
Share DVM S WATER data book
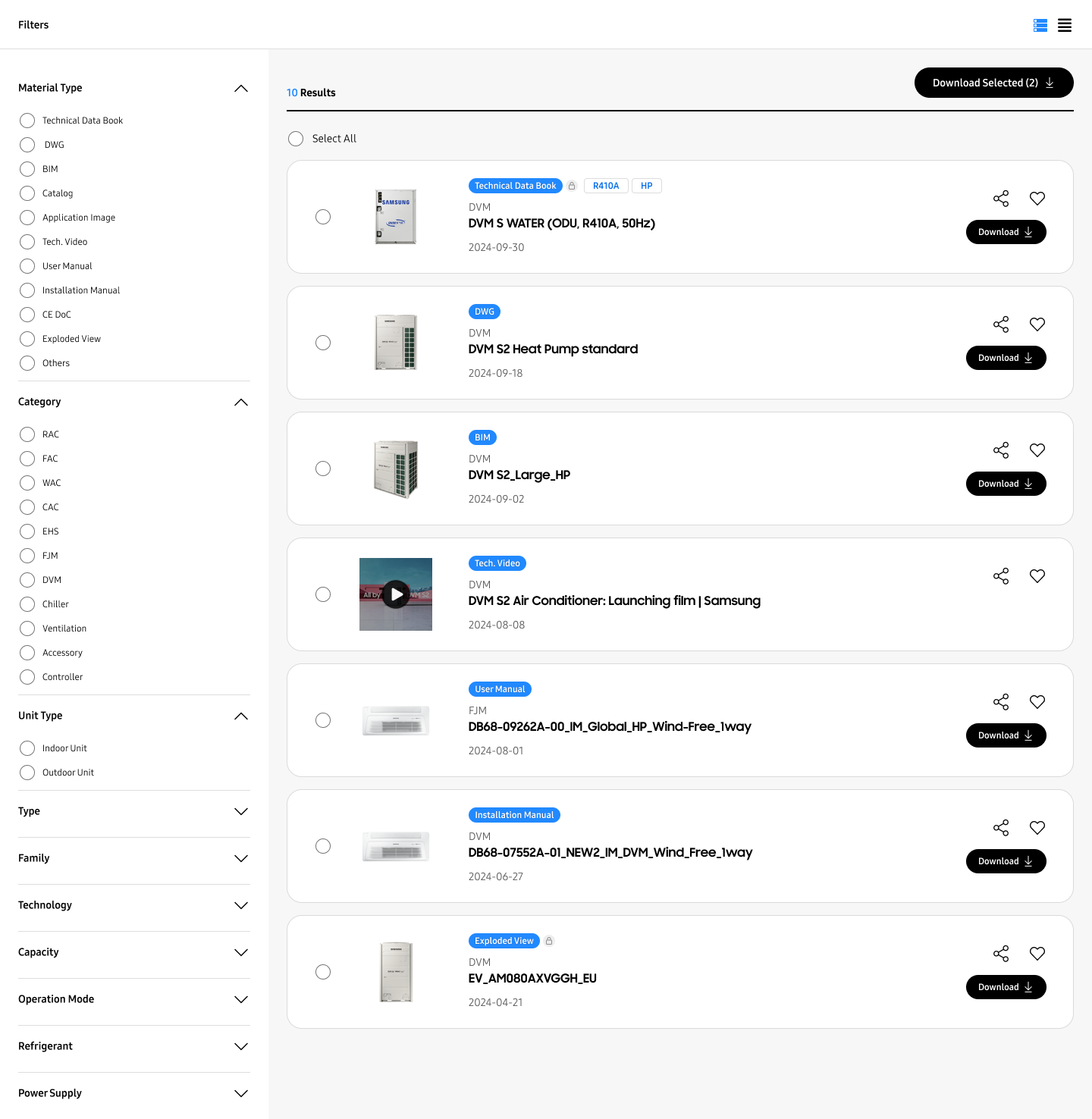1001,199
